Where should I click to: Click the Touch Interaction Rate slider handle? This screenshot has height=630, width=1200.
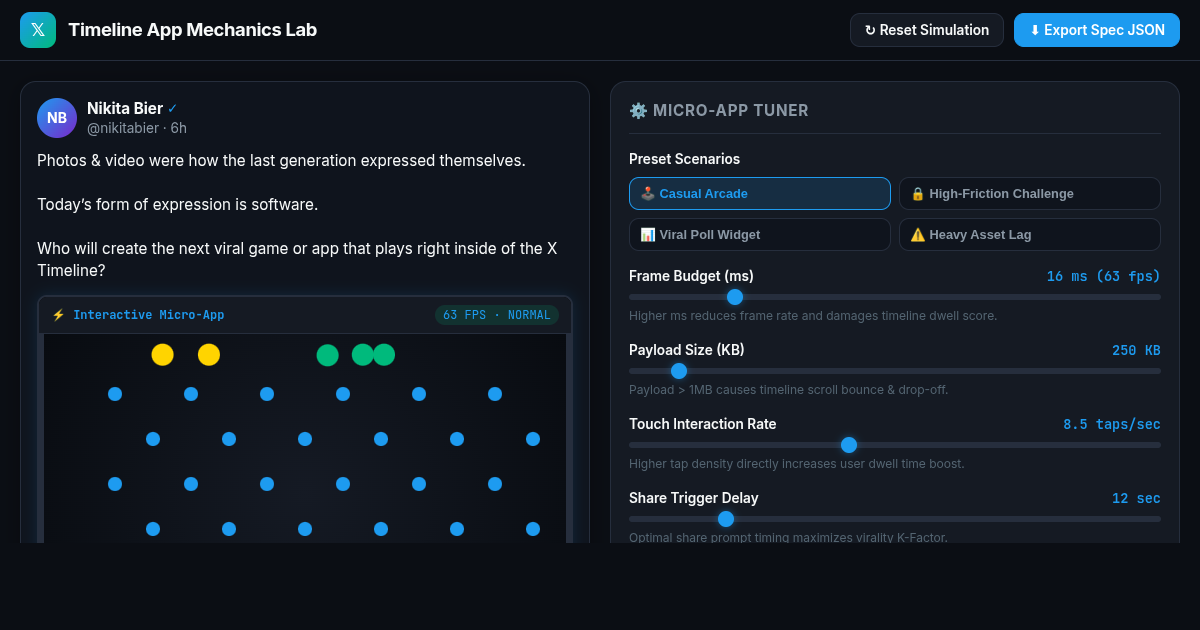[x=849, y=445]
